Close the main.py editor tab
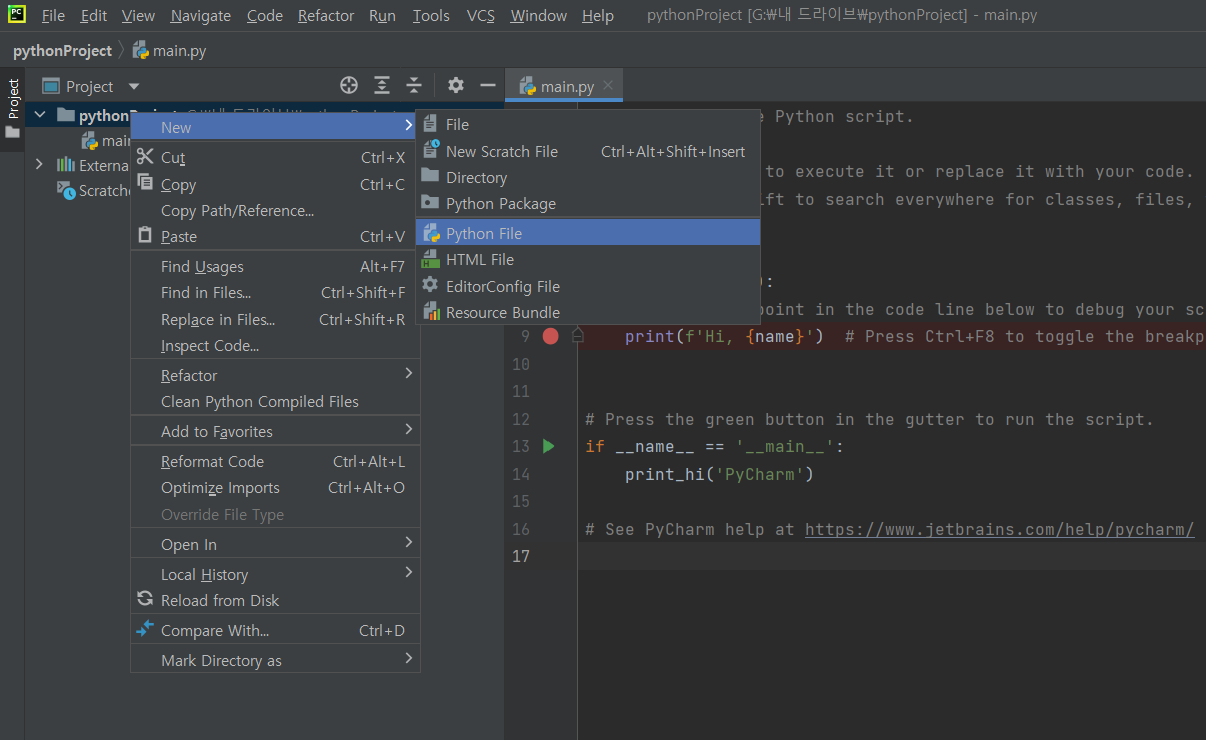Screen dimensions: 1206x740 607,86
